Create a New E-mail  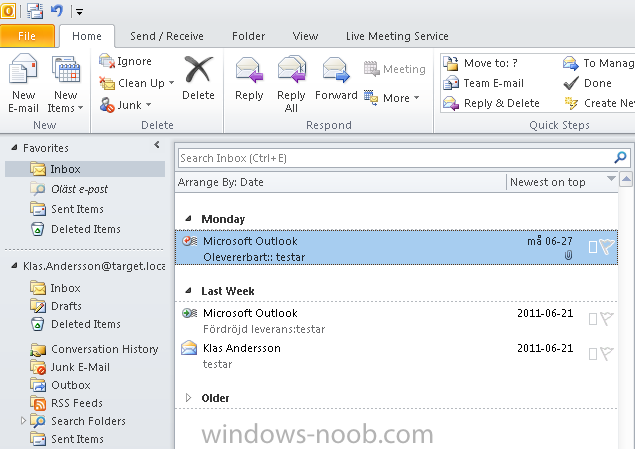[23, 83]
